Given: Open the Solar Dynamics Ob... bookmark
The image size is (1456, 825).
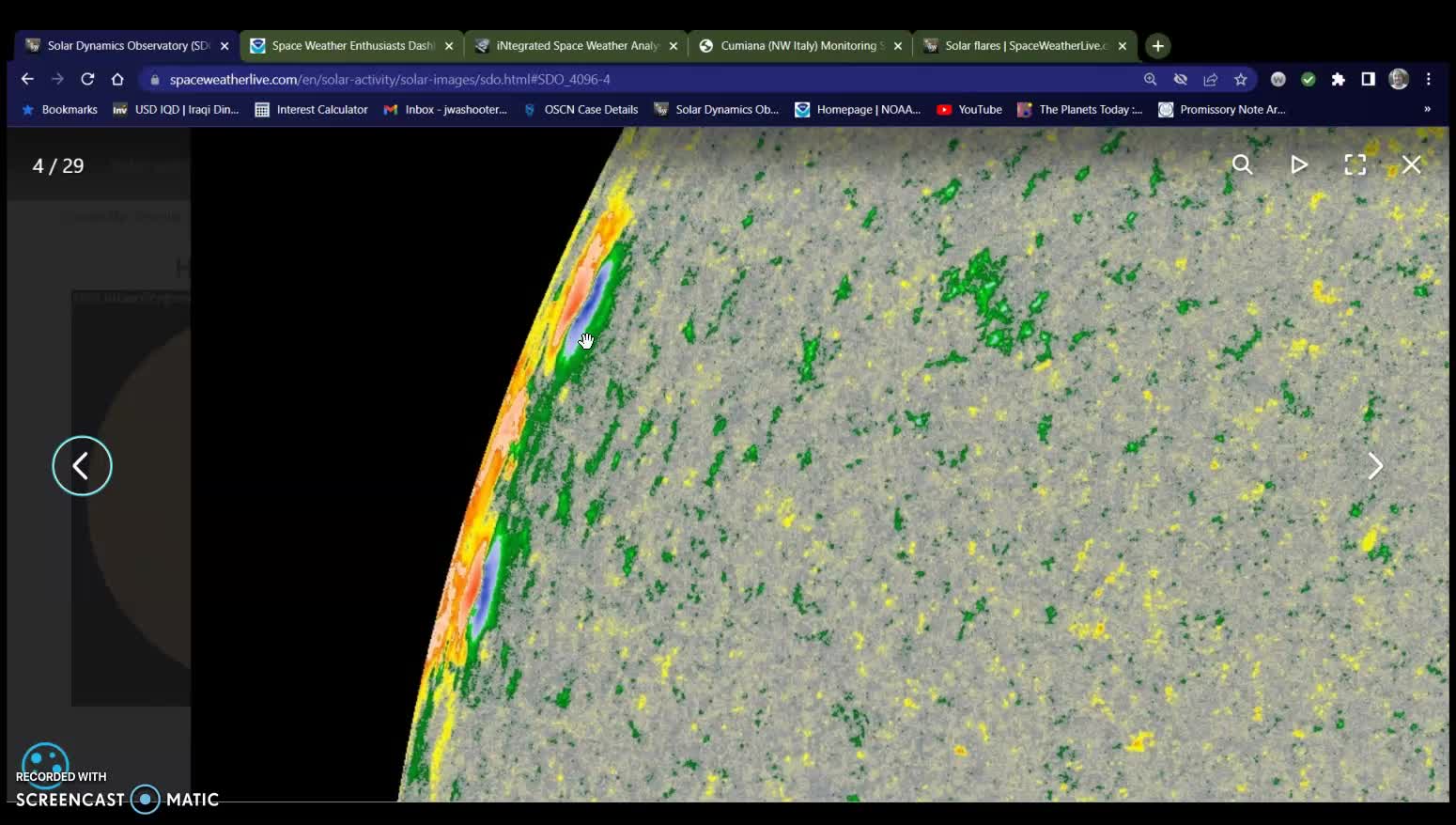Looking at the screenshot, I should point(716,110).
